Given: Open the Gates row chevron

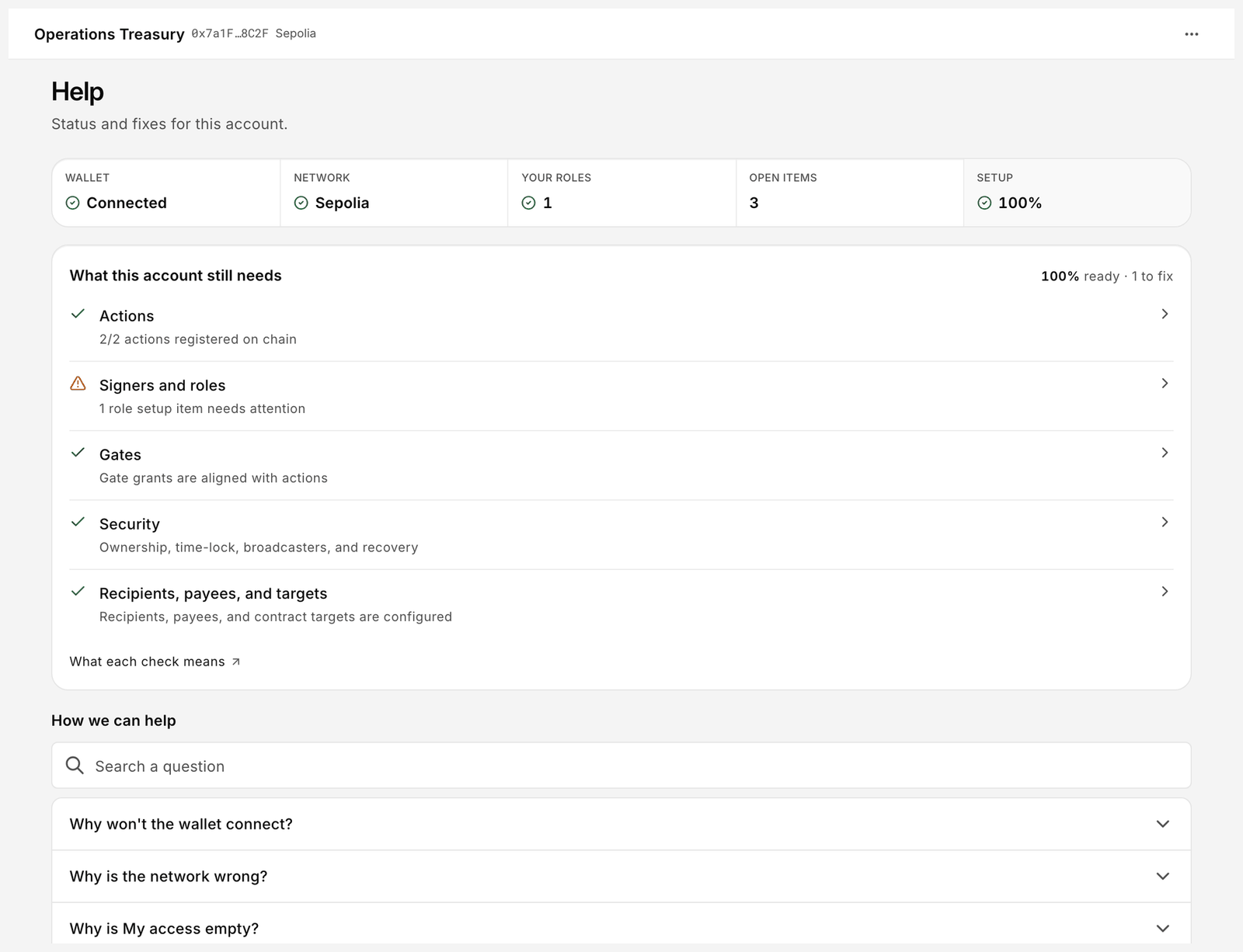Looking at the screenshot, I should (1165, 453).
